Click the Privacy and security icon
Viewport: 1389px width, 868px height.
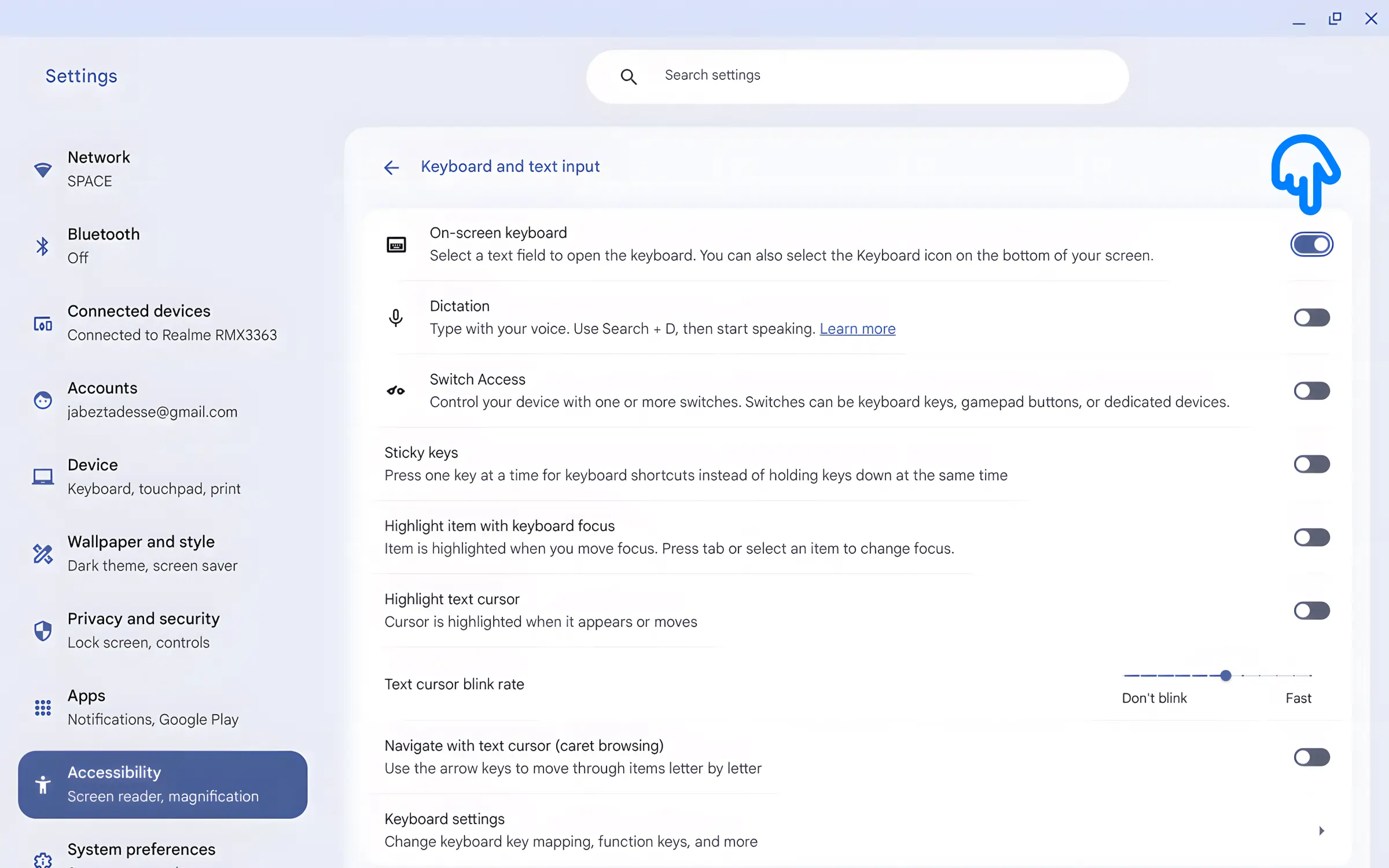(x=43, y=630)
